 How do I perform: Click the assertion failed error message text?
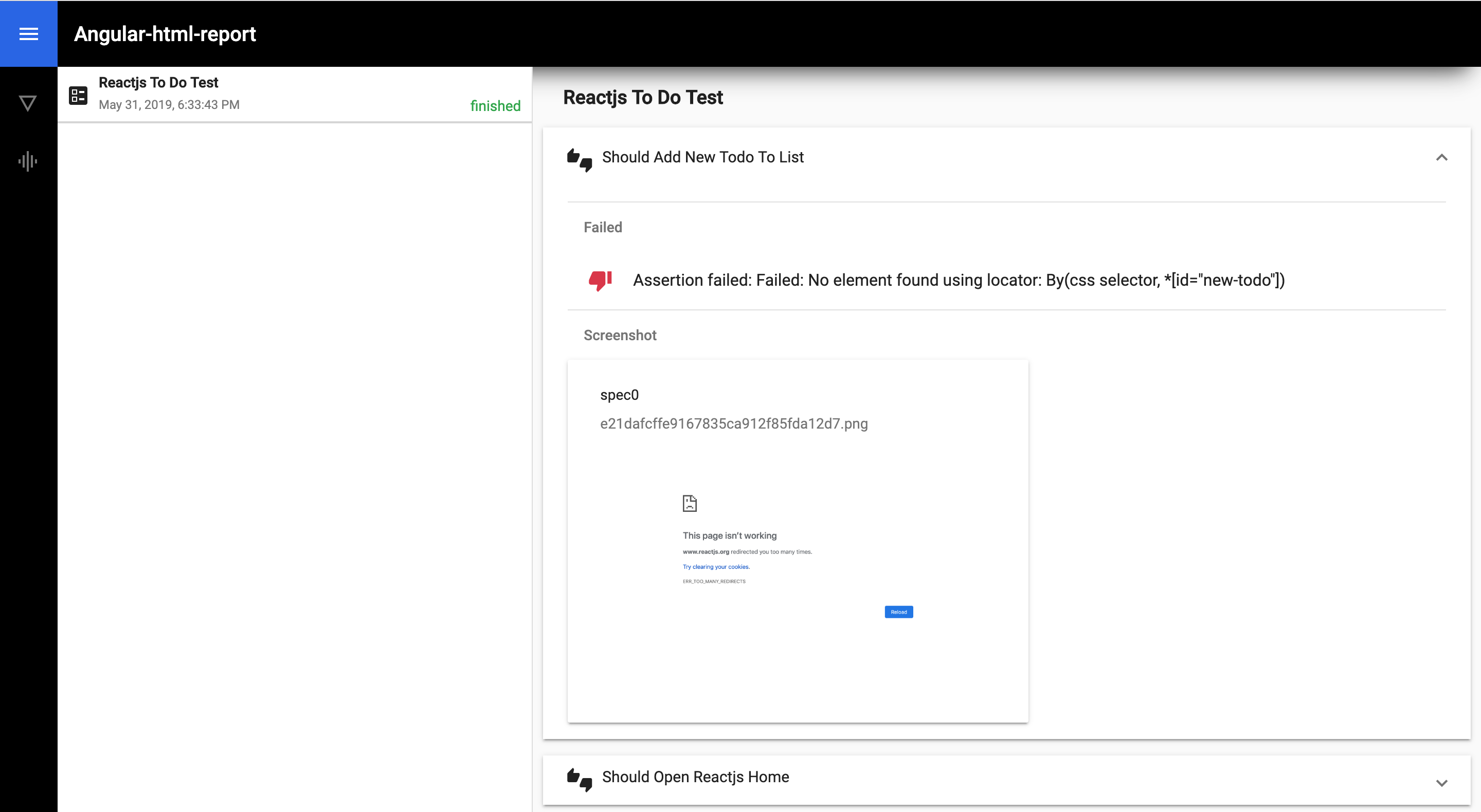tap(959, 281)
